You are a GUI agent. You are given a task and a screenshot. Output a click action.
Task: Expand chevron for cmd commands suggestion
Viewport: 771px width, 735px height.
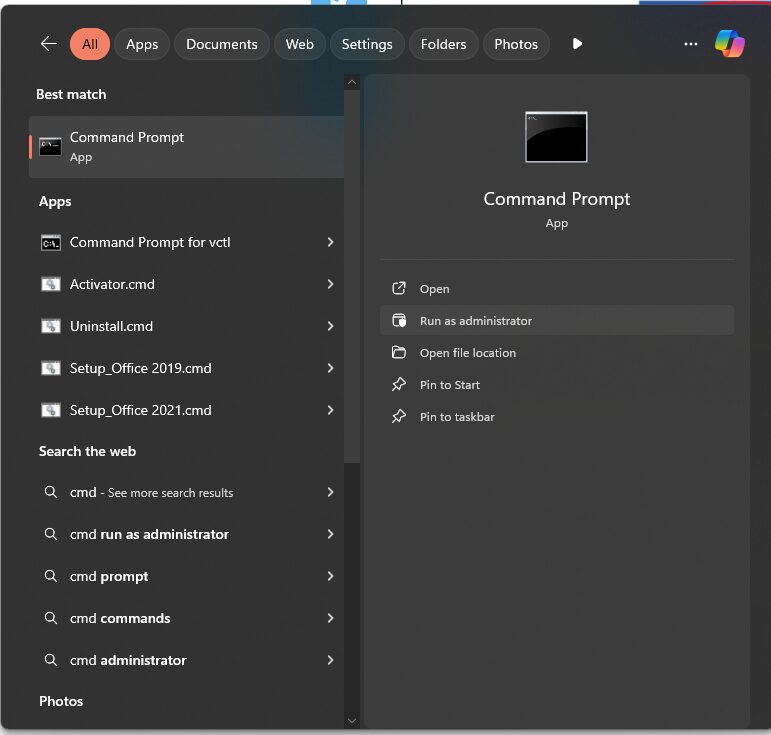pyautogui.click(x=330, y=618)
